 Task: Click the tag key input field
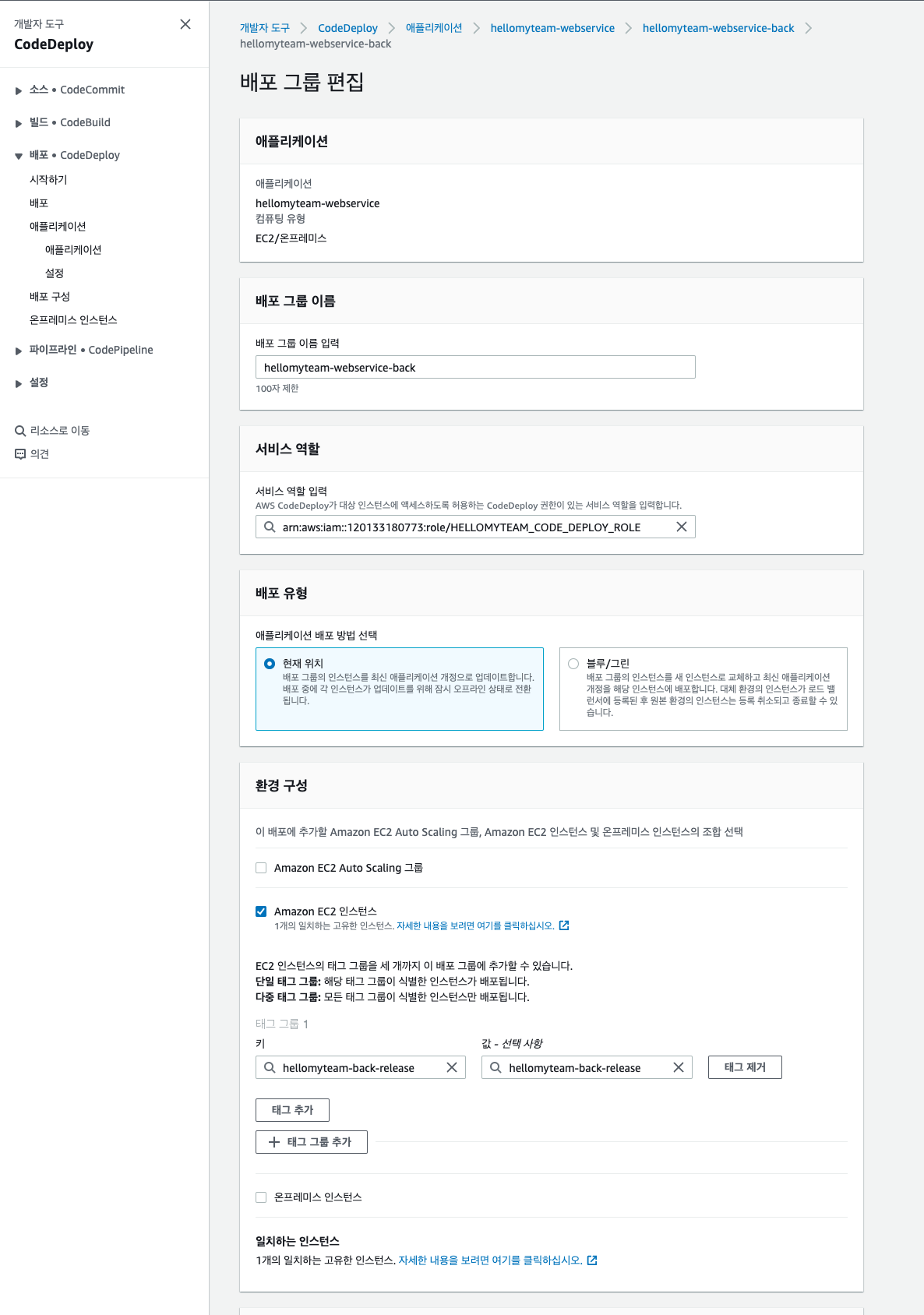pos(361,1067)
